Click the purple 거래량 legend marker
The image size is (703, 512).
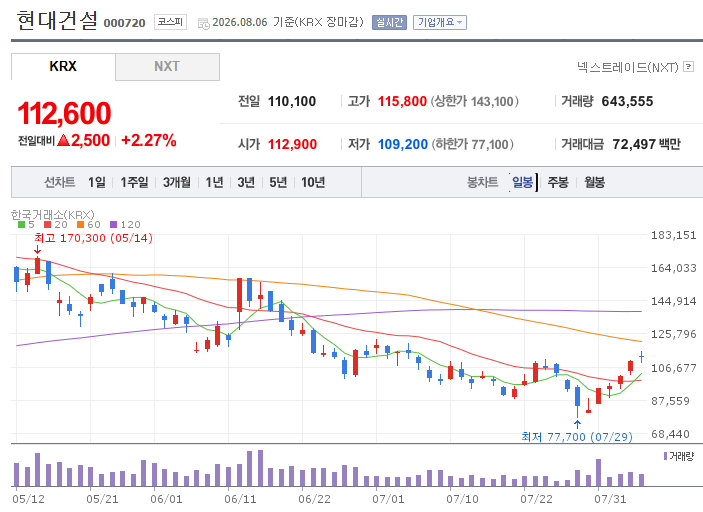[665, 456]
